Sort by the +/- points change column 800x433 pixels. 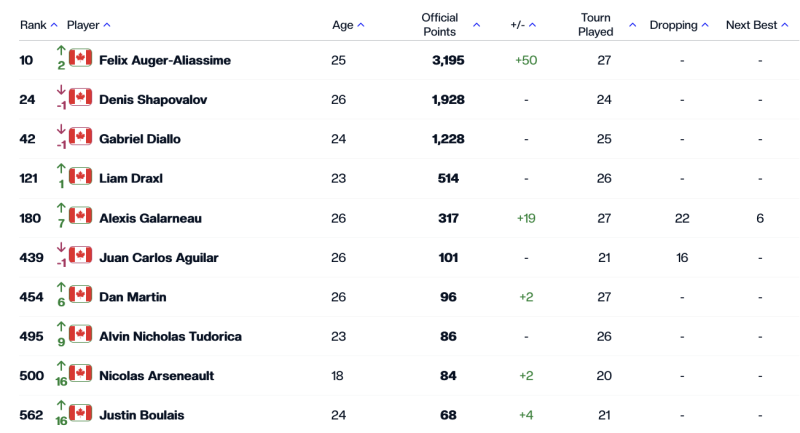(x=523, y=25)
